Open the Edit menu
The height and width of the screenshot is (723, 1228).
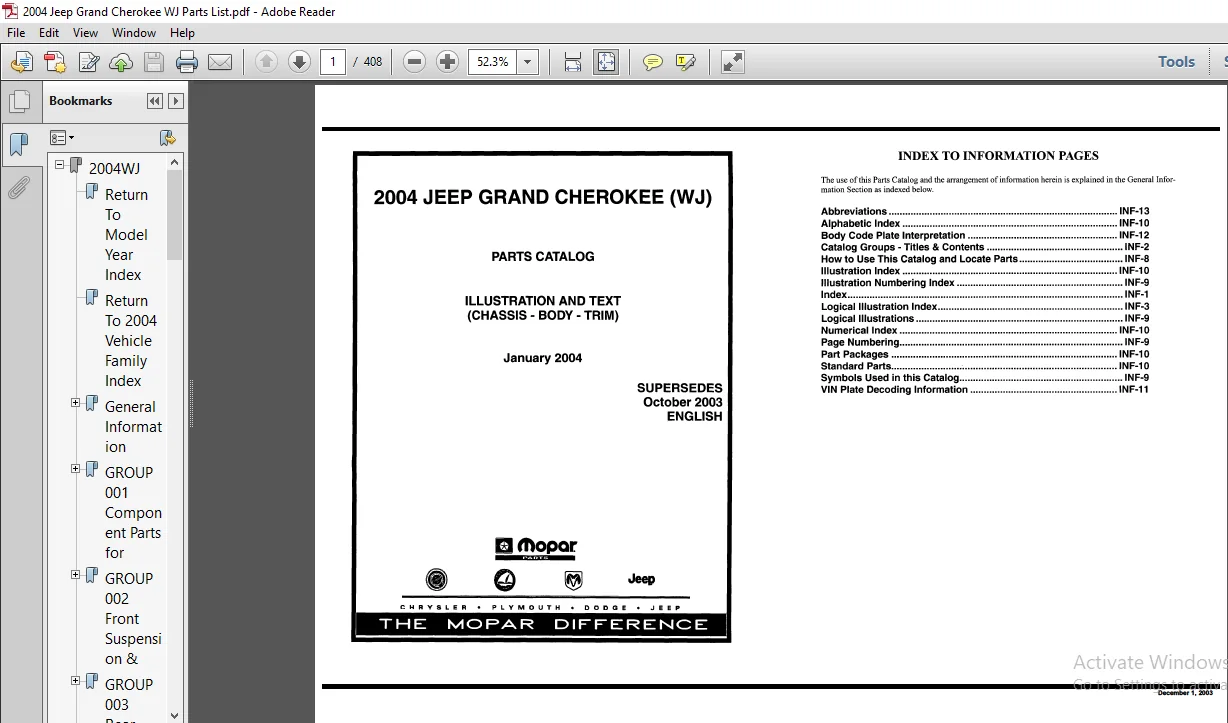coord(49,33)
